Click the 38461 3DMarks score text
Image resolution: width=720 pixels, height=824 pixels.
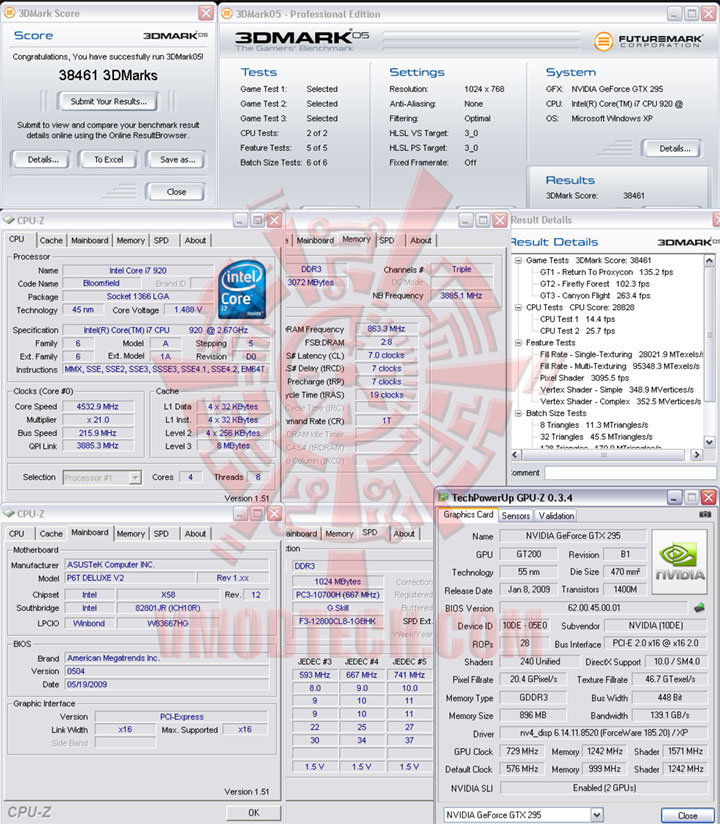coord(108,75)
